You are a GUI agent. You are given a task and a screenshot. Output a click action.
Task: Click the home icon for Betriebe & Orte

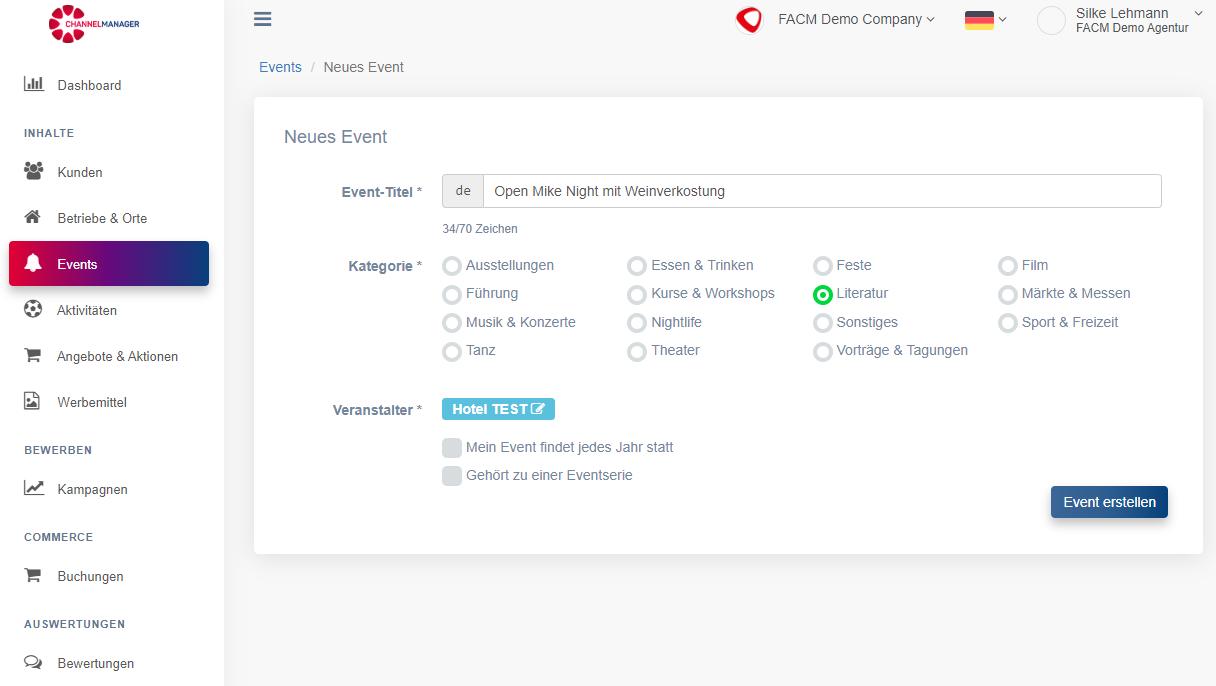pyautogui.click(x=33, y=217)
